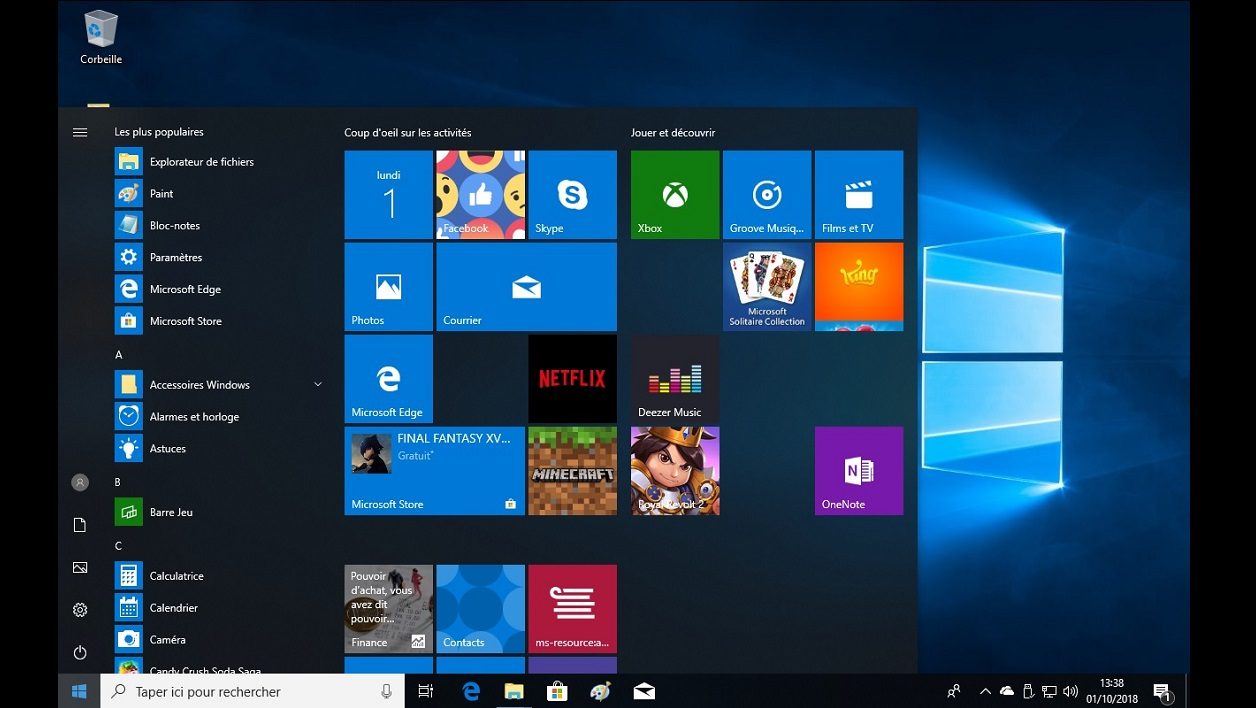Open Calculatrice from the app list
Viewport: 1256px width, 708px height.
click(220, 576)
